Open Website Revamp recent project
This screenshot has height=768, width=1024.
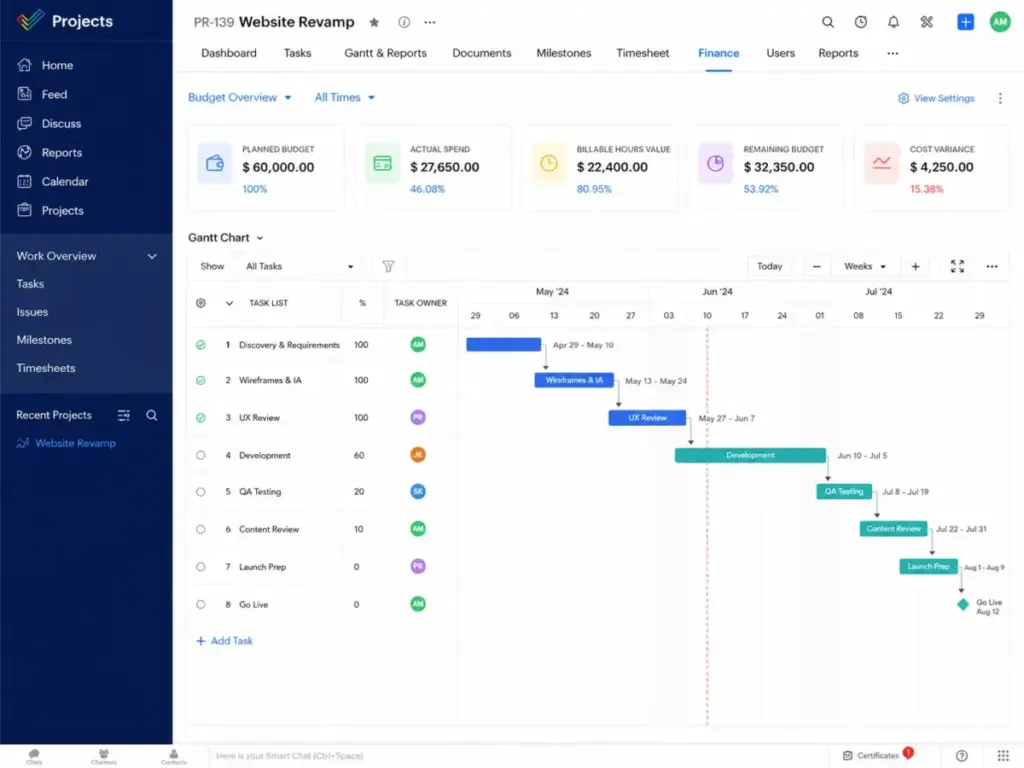pyautogui.click(x=67, y=443)
